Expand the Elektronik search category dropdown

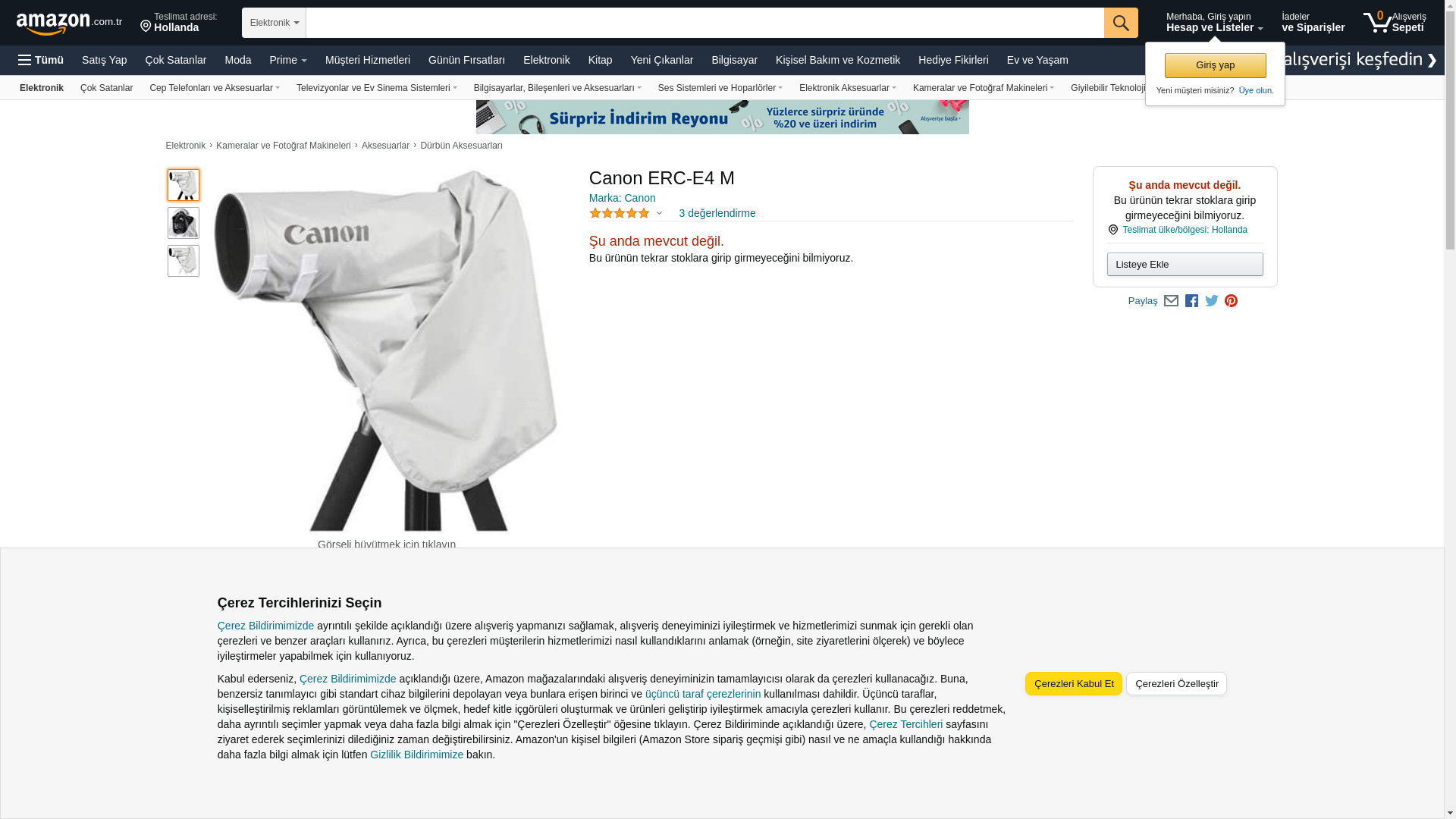pos(274,23)
